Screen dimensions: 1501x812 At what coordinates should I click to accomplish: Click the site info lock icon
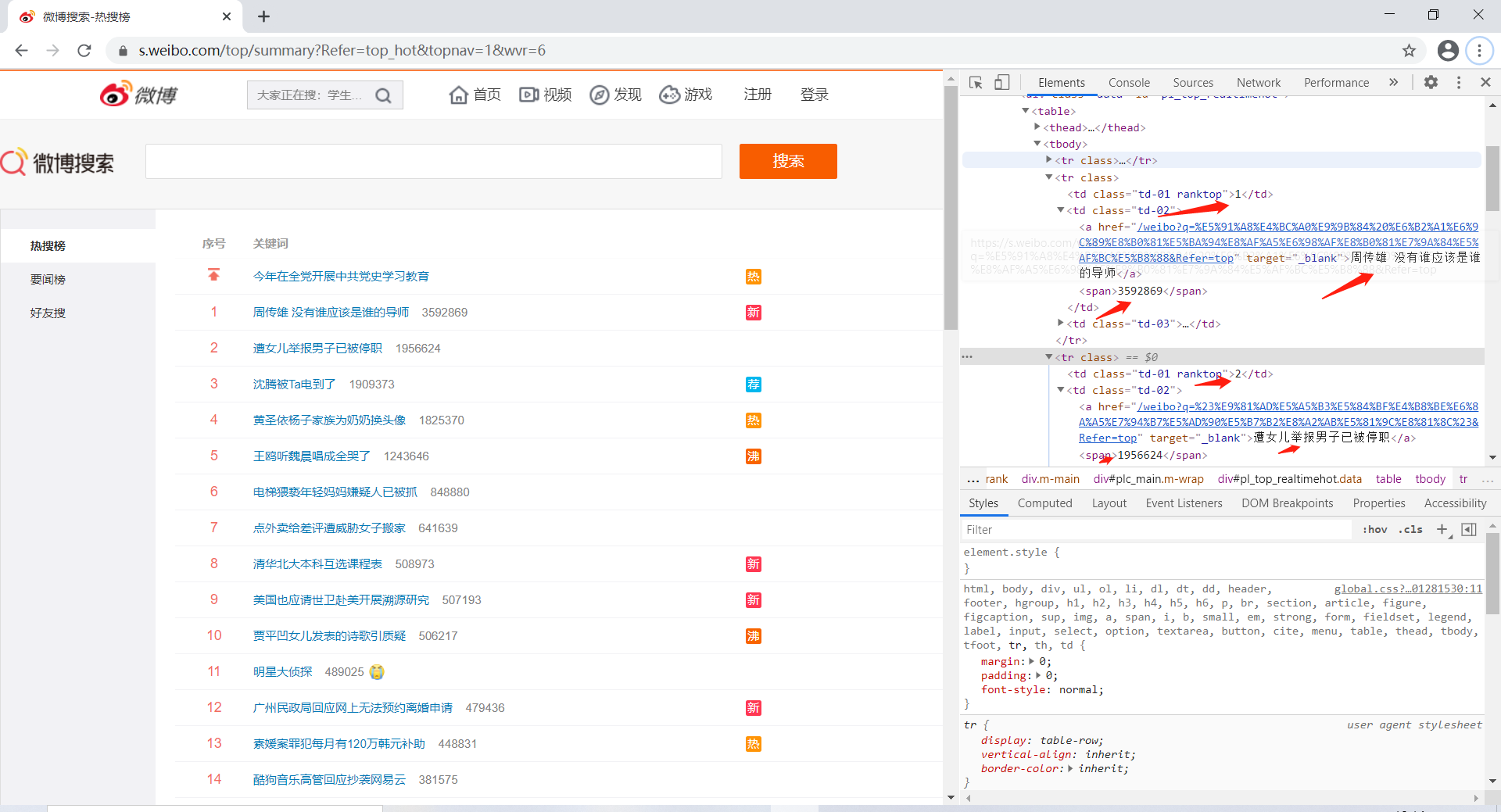coord(123,51)
